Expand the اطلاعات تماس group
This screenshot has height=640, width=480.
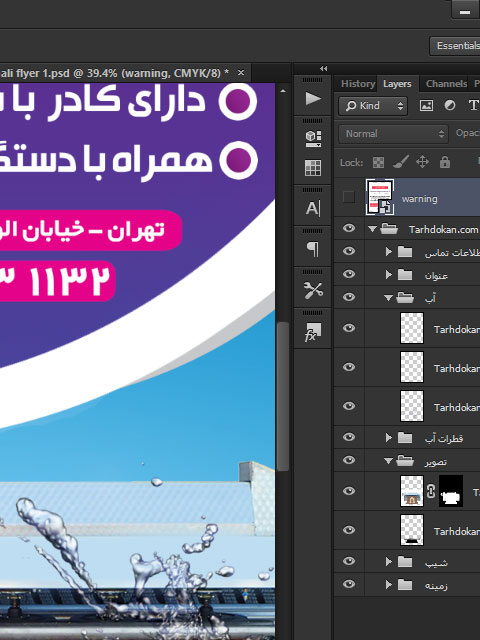(389, 252)
